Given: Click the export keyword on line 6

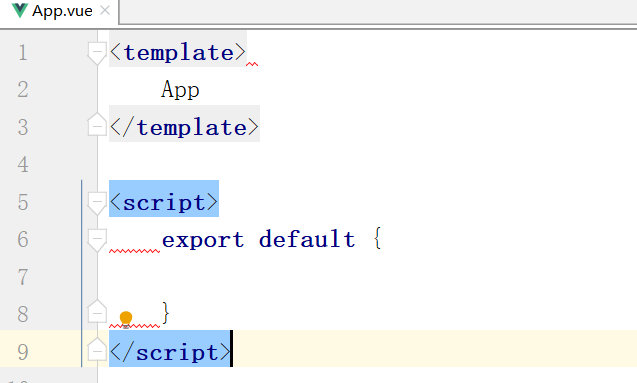Looking at the screenshot, I should (x=203, y=240).
